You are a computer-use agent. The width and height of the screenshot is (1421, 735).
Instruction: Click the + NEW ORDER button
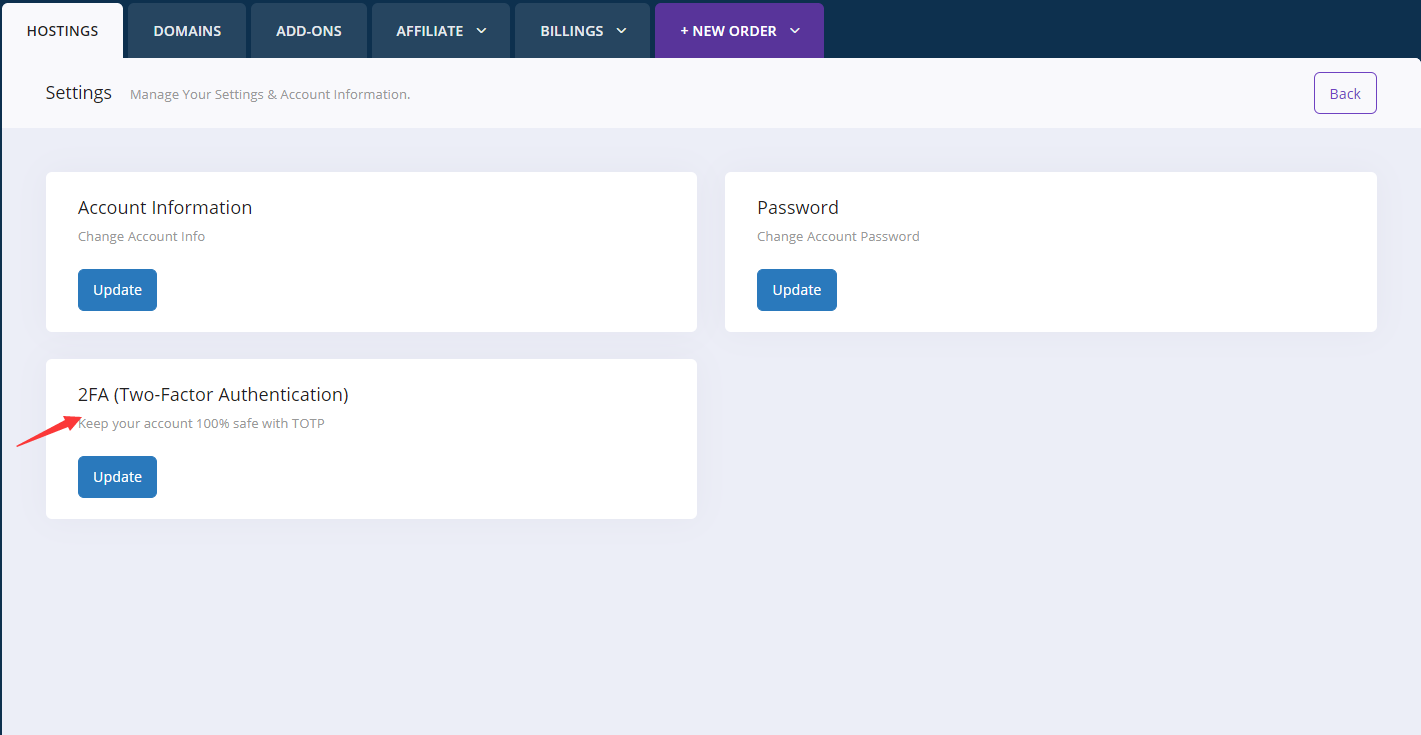[728, 31]
